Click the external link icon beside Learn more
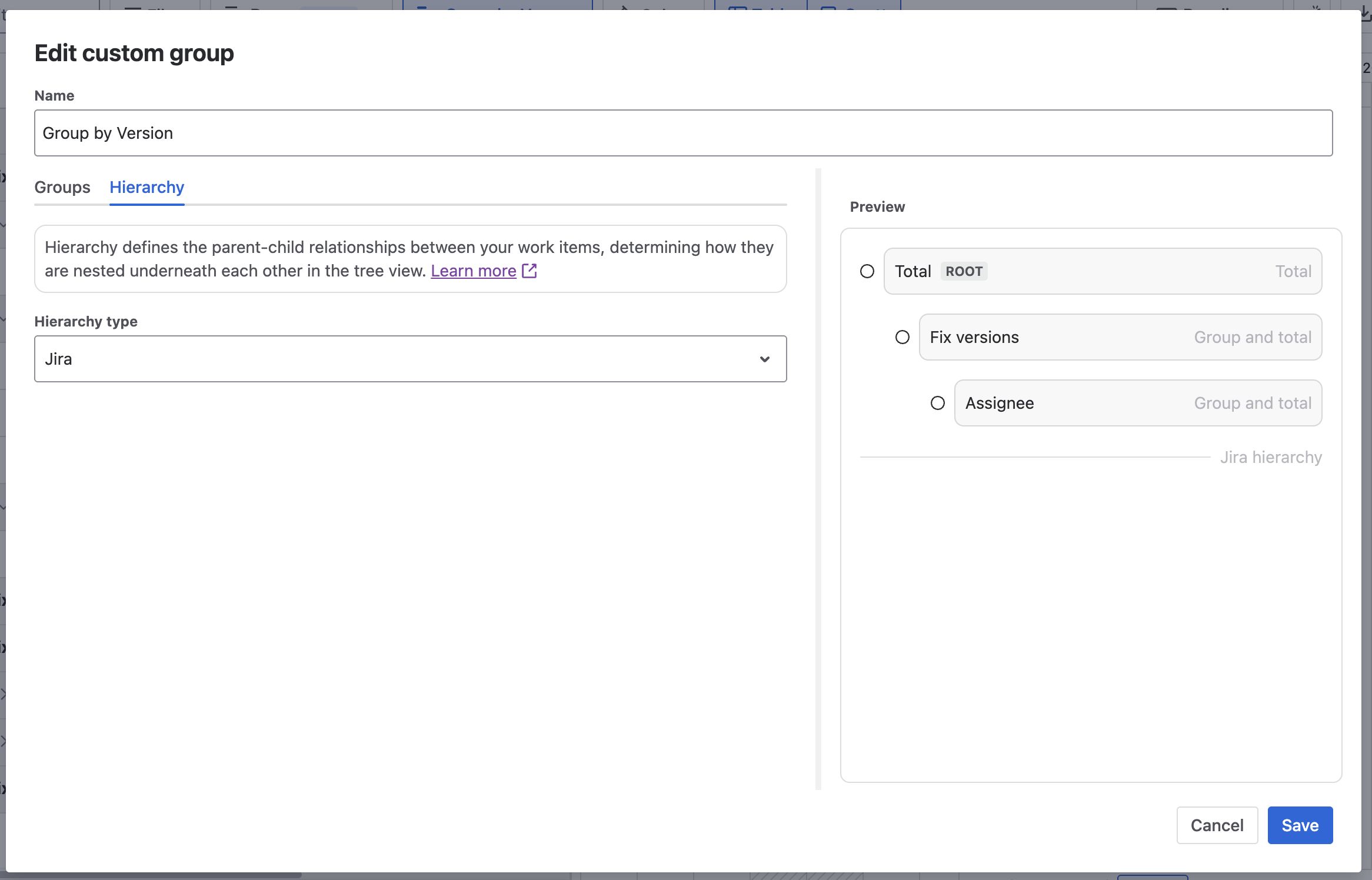Viewport: 1372px width, 880px height. pos(530,271)
